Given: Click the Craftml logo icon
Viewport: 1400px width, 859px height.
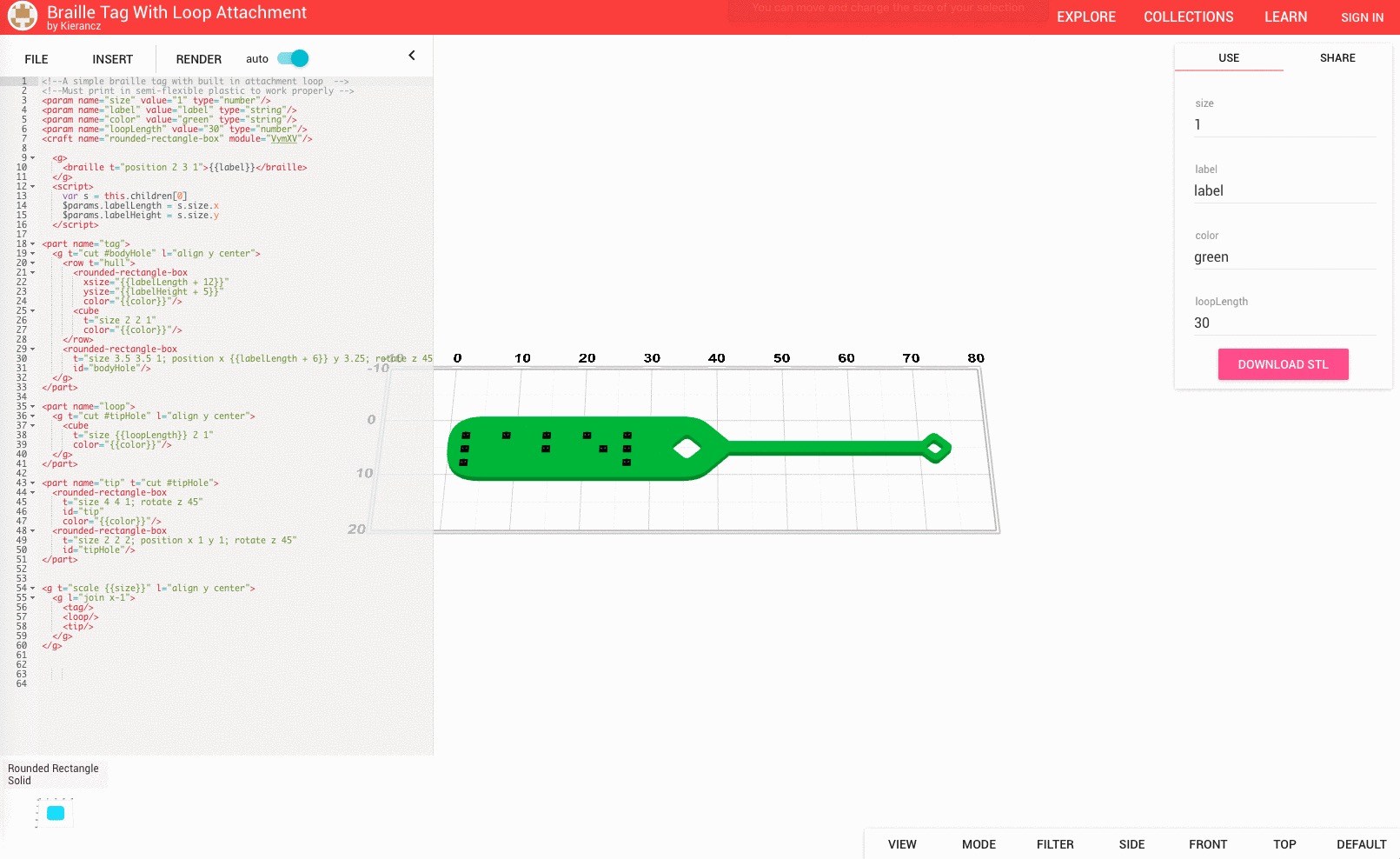Looking at the screenshot, I should pos(23,16).
